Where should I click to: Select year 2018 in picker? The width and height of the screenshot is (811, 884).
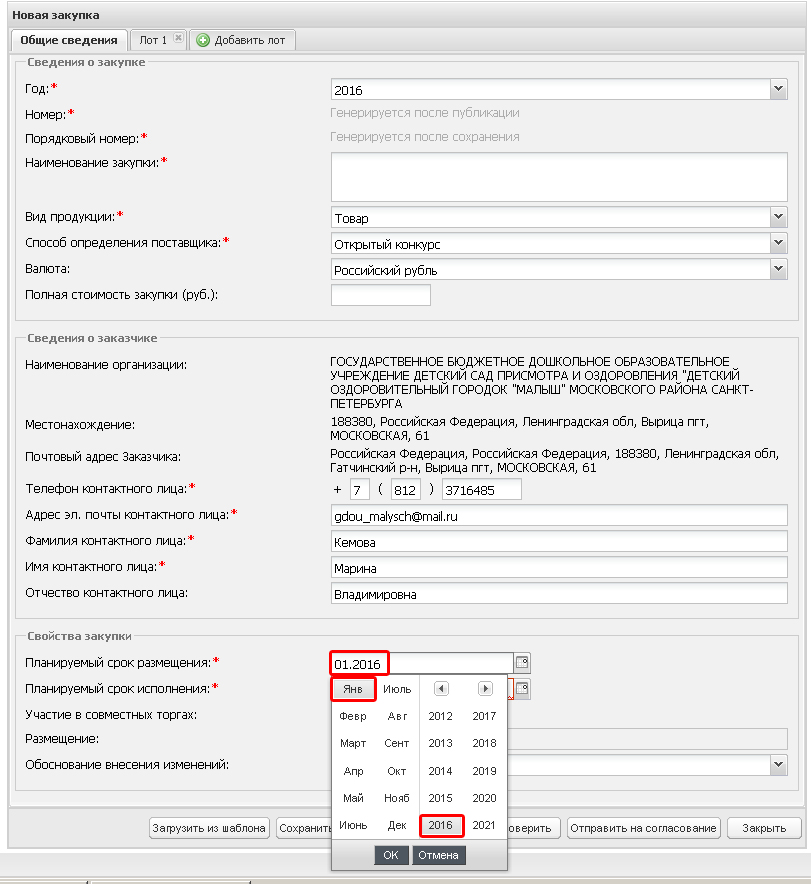pos(484,743)
